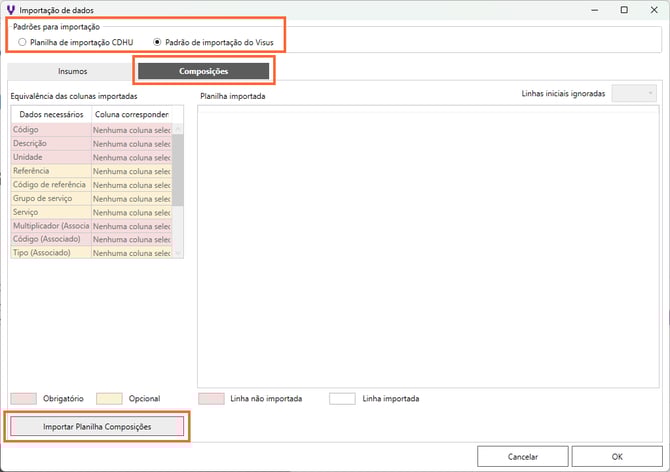Switch to the Insumos tab
Image resolution: width=670 pixels, height=472 pixels.
click(x=72, y=72)
